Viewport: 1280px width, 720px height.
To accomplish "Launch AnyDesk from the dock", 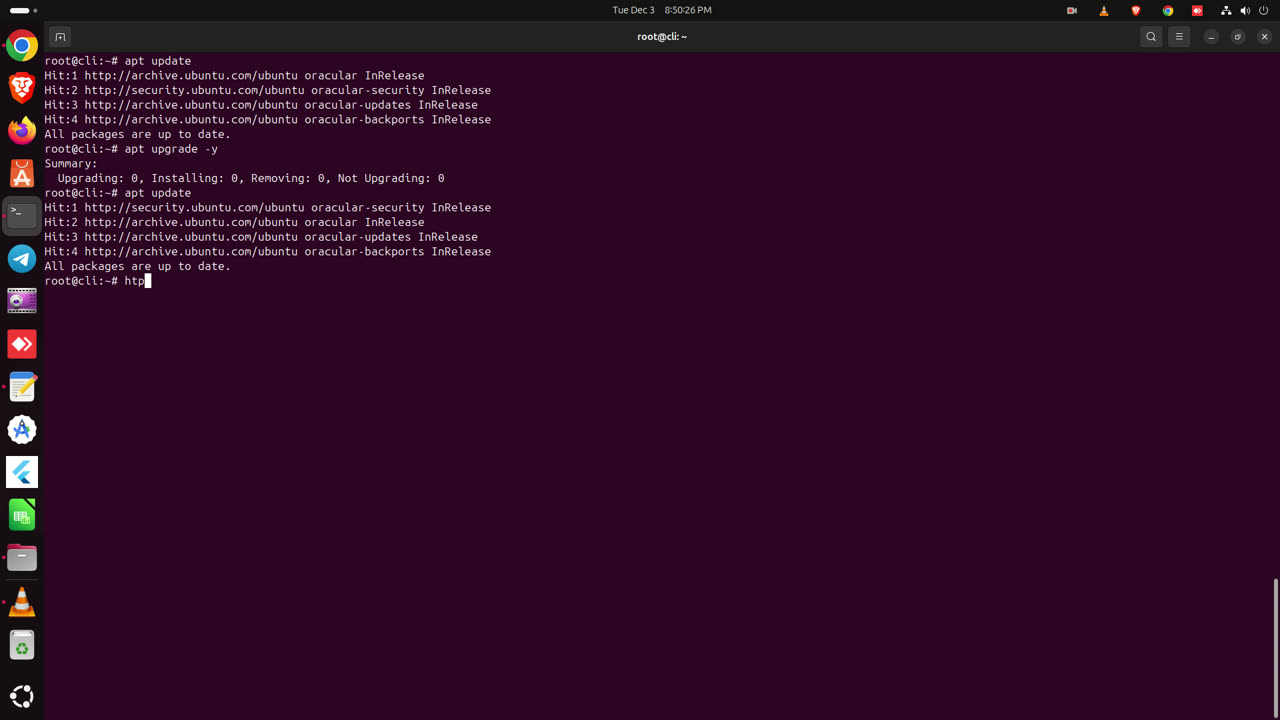I will click(x=22, y=344).
